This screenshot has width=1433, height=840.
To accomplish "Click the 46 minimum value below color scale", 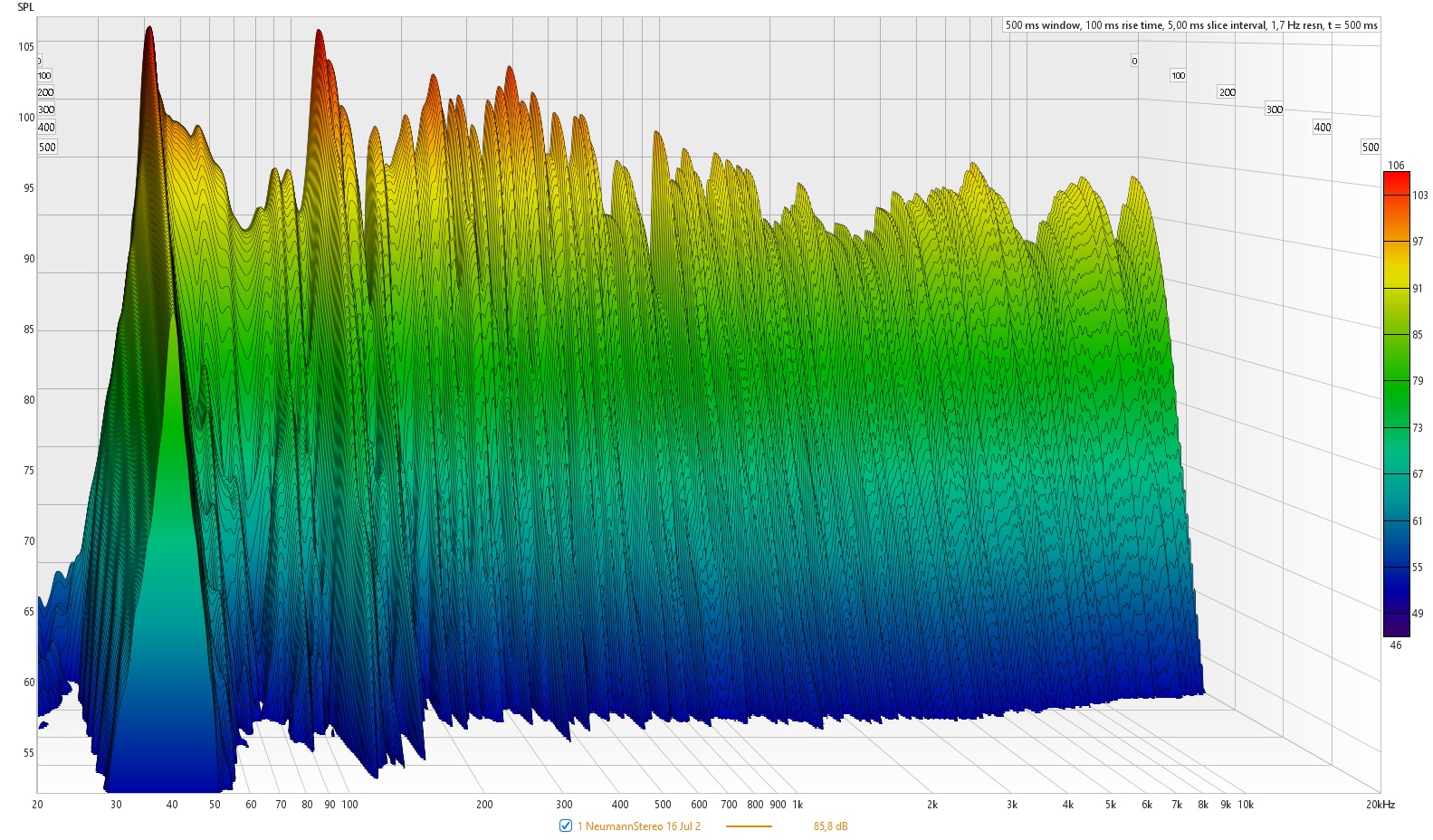I will coord(1395,645).
